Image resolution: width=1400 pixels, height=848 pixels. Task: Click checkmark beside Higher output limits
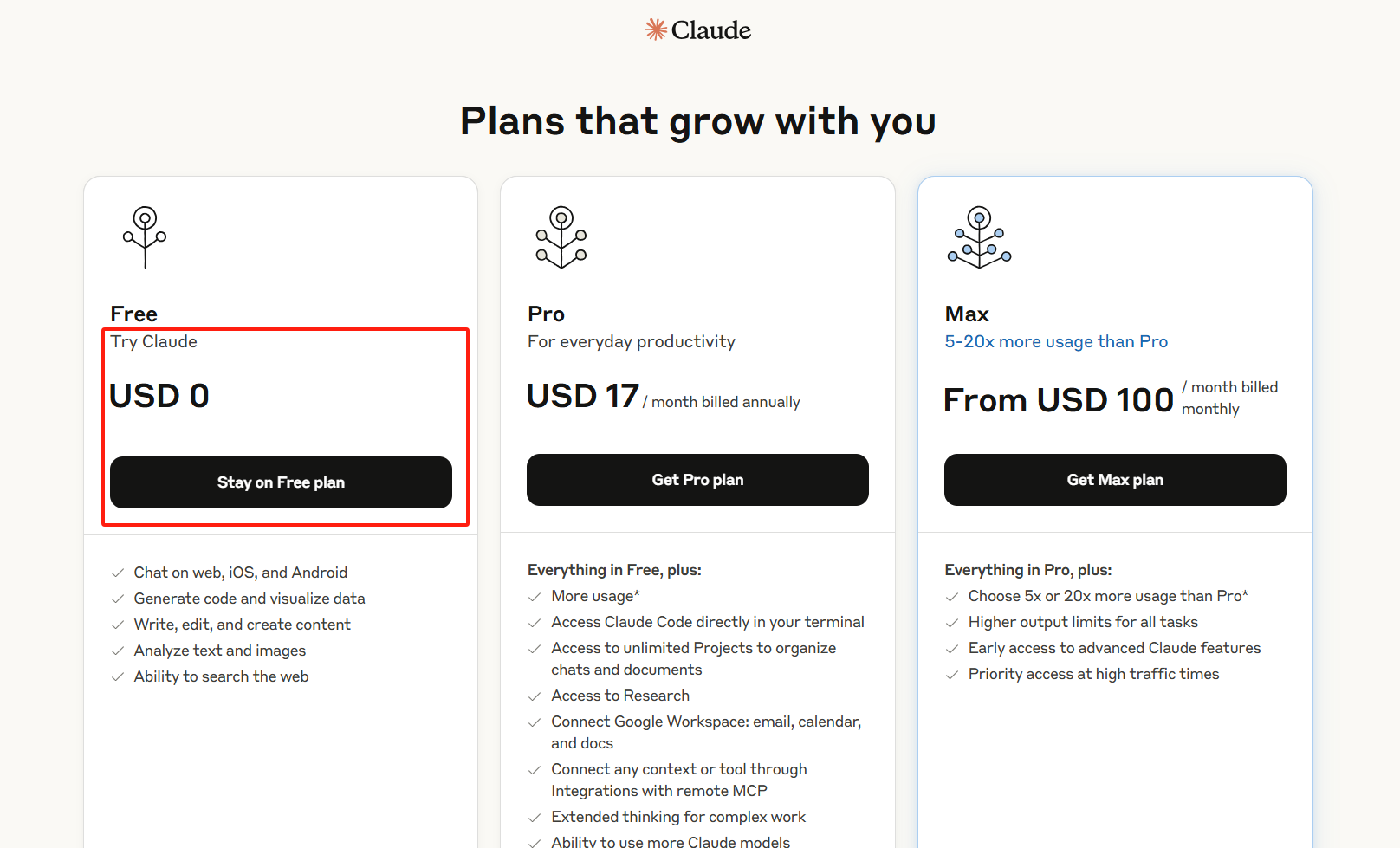[952, 622]
